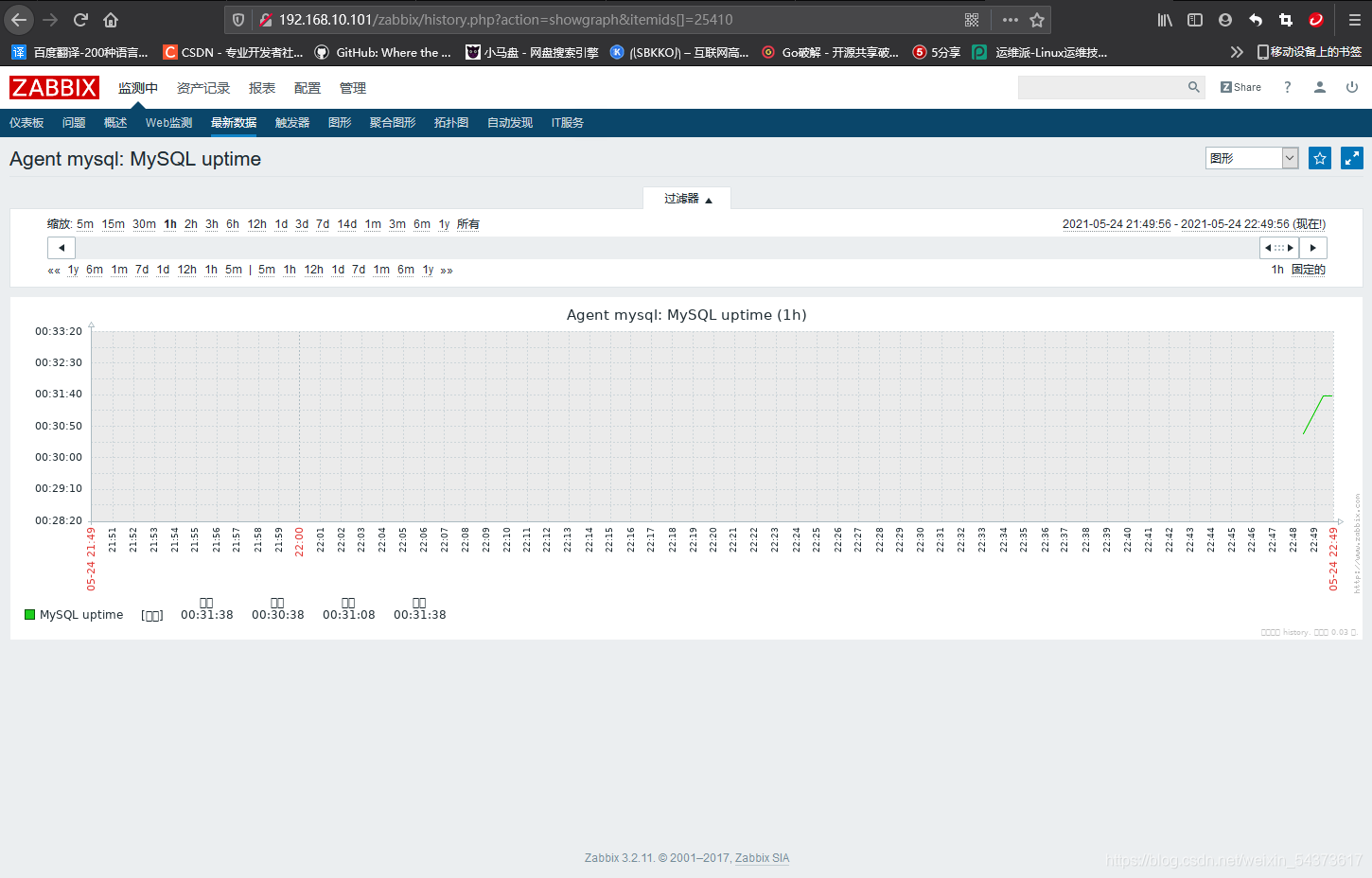This screenshot has width=1372, height=878.
Task: Open the 配置 main menu
Action: click(308, 88)
